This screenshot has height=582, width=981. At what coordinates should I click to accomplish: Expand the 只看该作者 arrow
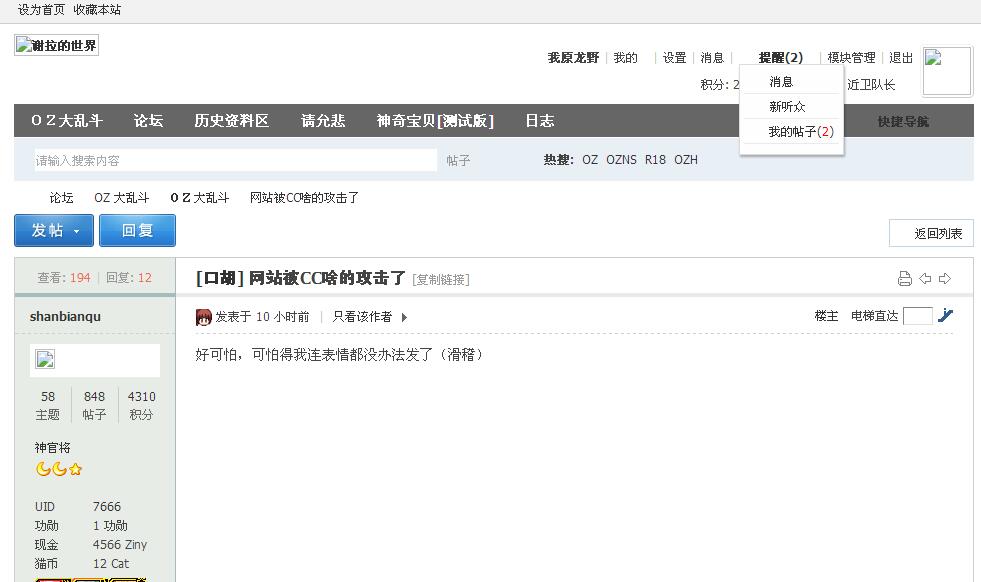coord(404,317)
